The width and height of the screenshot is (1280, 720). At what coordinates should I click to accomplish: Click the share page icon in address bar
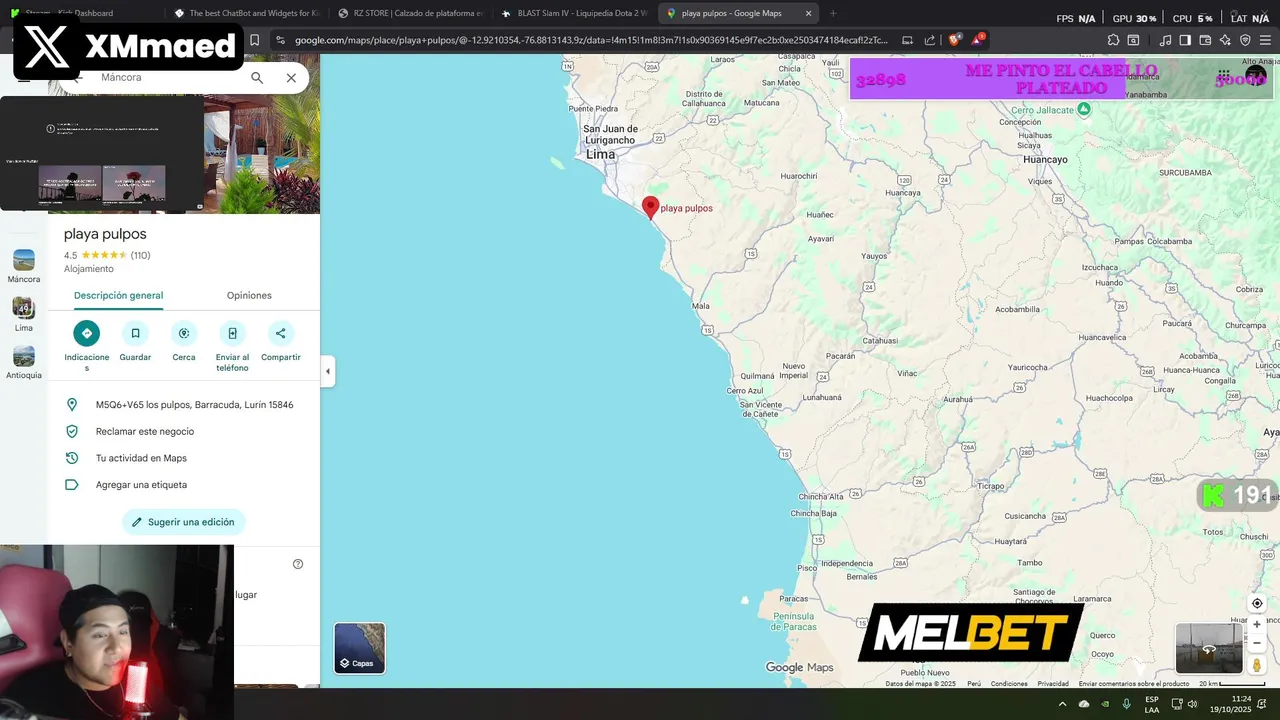pyautogui.click(x=930, y=40)
